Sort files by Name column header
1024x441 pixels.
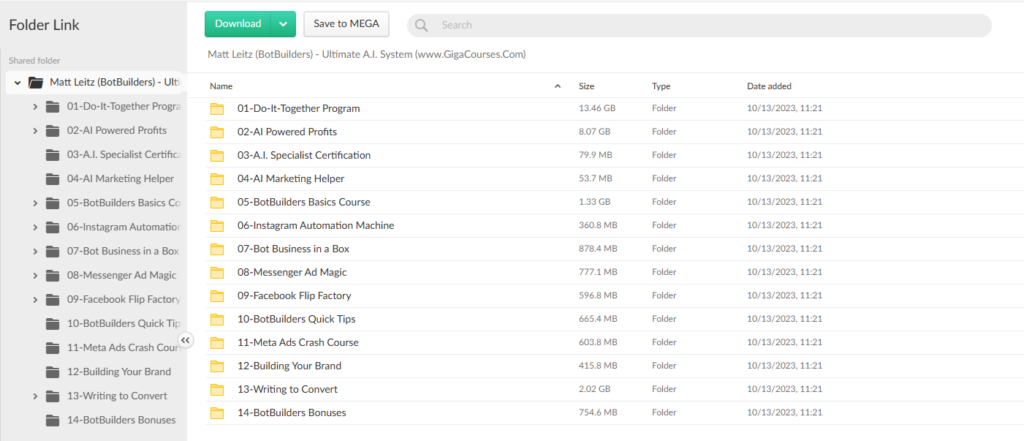[x=222, y=86]
